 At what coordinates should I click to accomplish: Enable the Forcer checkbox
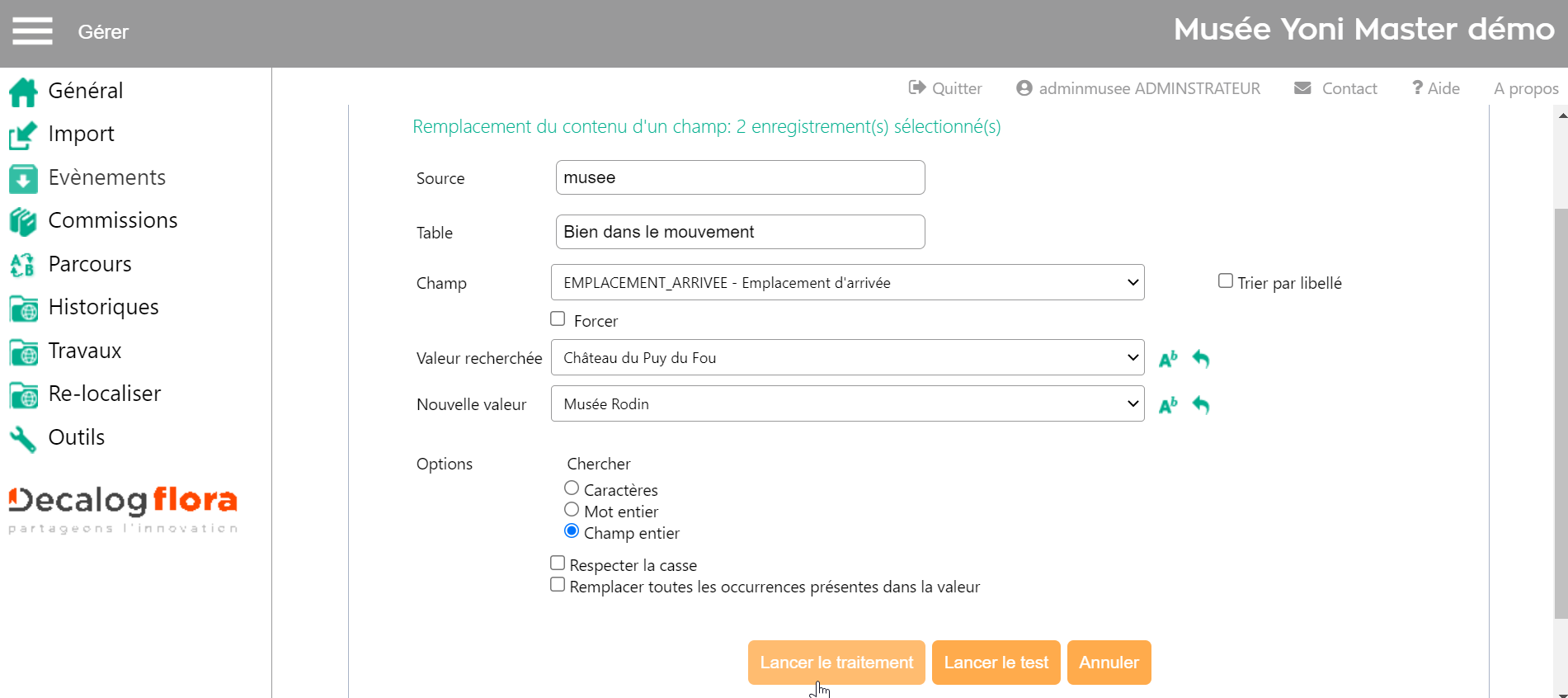[558, 318]
